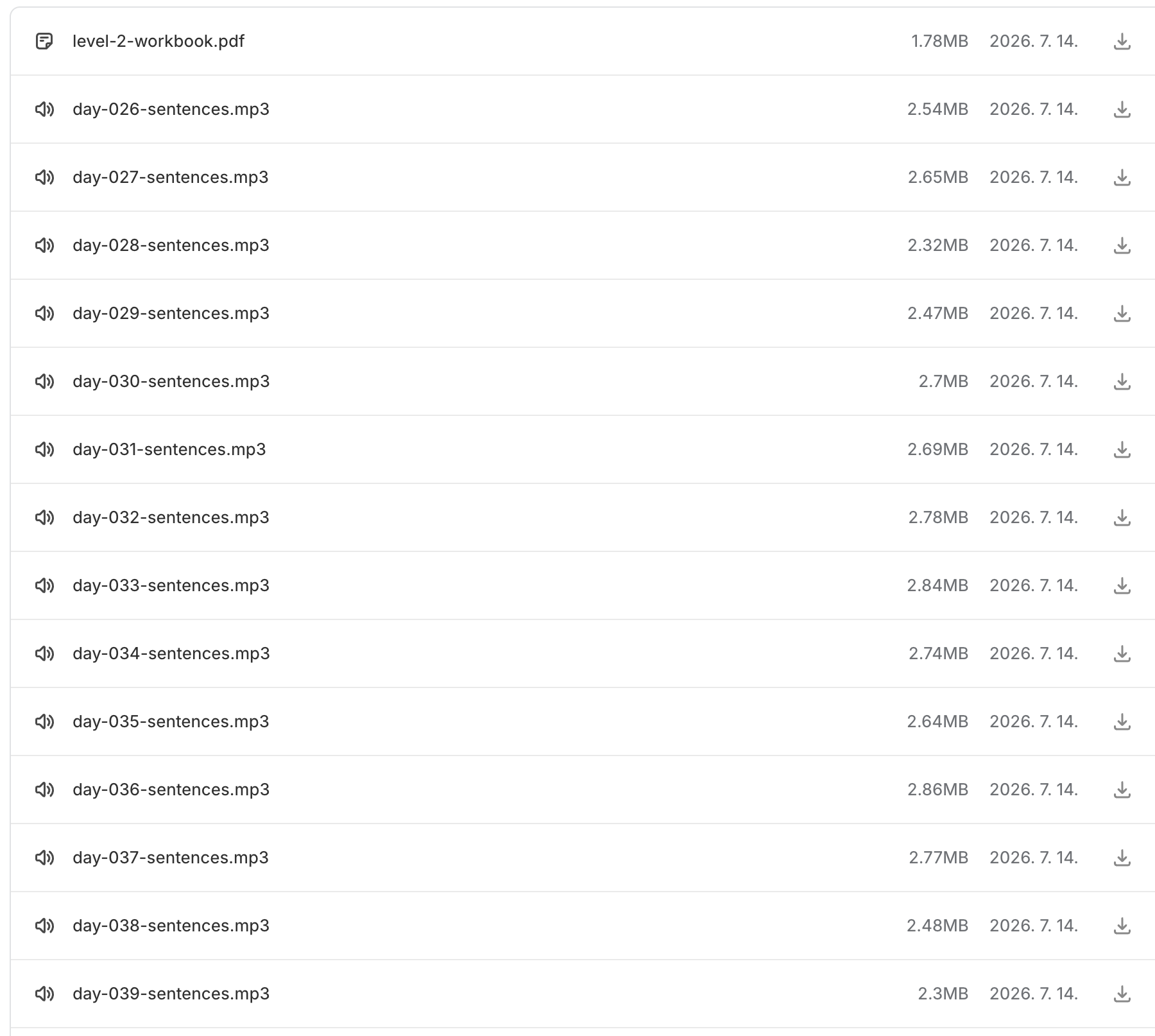Click download icon for day-028-sentences.mp3
The height and width of the screenshot is (1036, 1155).
[x=1122, y=246]
